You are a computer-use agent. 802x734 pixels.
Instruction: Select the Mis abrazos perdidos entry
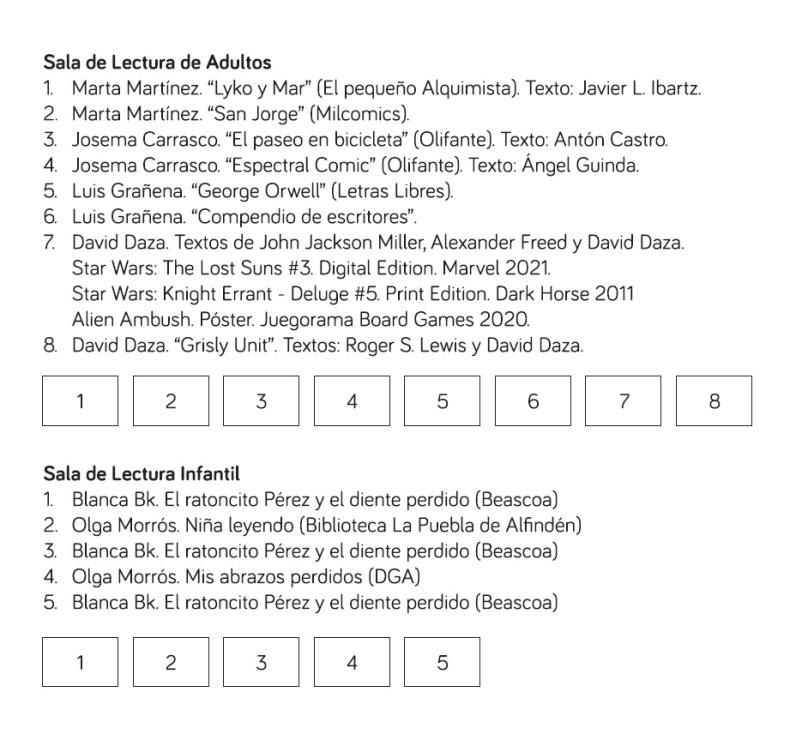232,576
